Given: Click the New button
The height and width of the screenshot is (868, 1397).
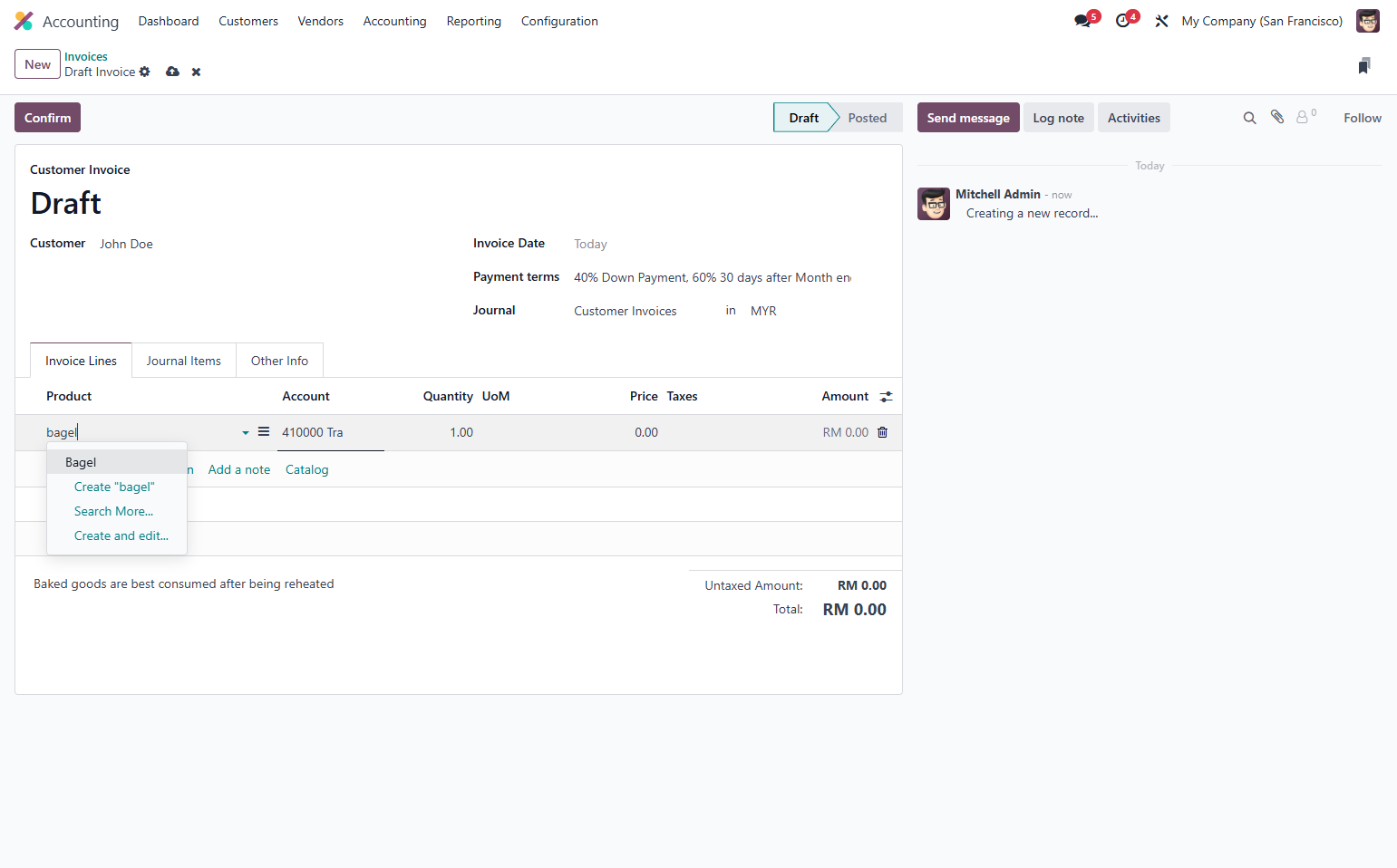Looking at the screenshot, I should (37, 64).
